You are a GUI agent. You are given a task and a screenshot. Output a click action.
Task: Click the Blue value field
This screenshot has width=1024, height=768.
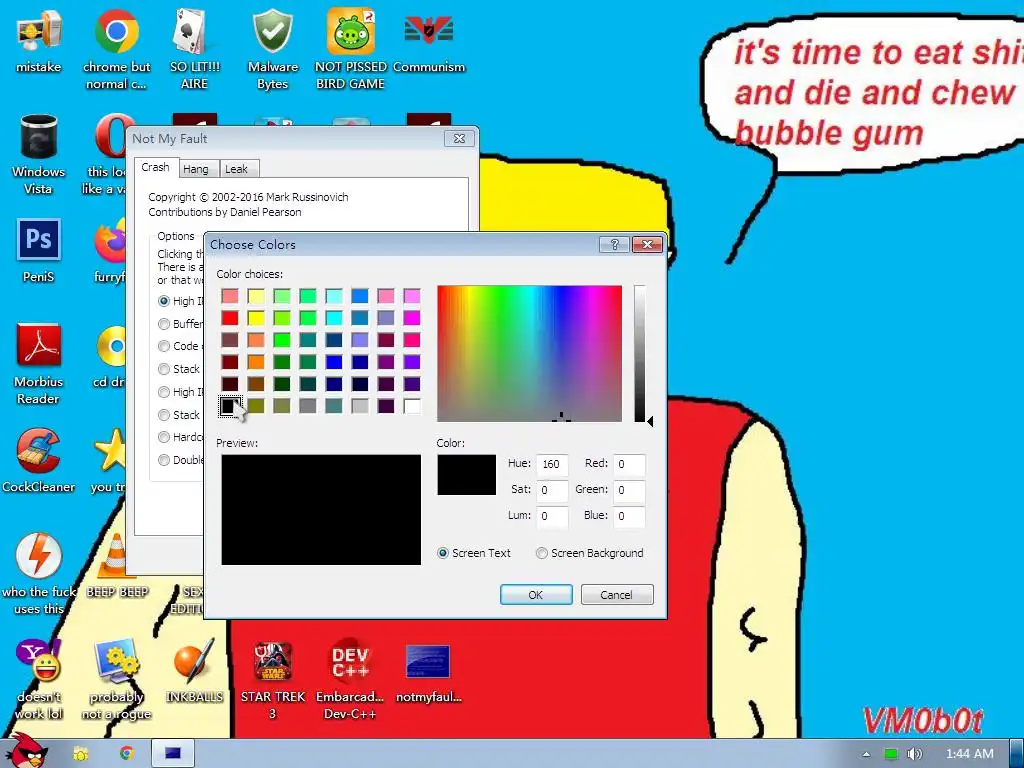[630, 517]
